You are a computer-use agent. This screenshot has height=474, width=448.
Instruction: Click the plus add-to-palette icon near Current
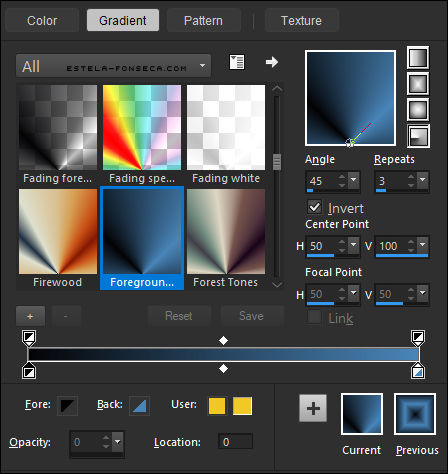coord(313,408)
